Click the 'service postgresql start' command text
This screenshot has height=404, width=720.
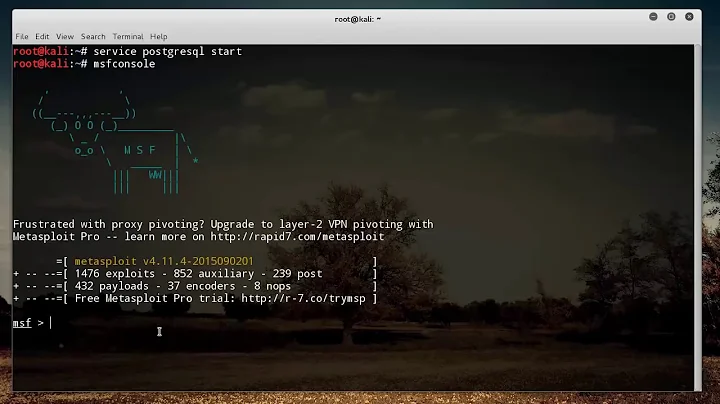point(167,51)
